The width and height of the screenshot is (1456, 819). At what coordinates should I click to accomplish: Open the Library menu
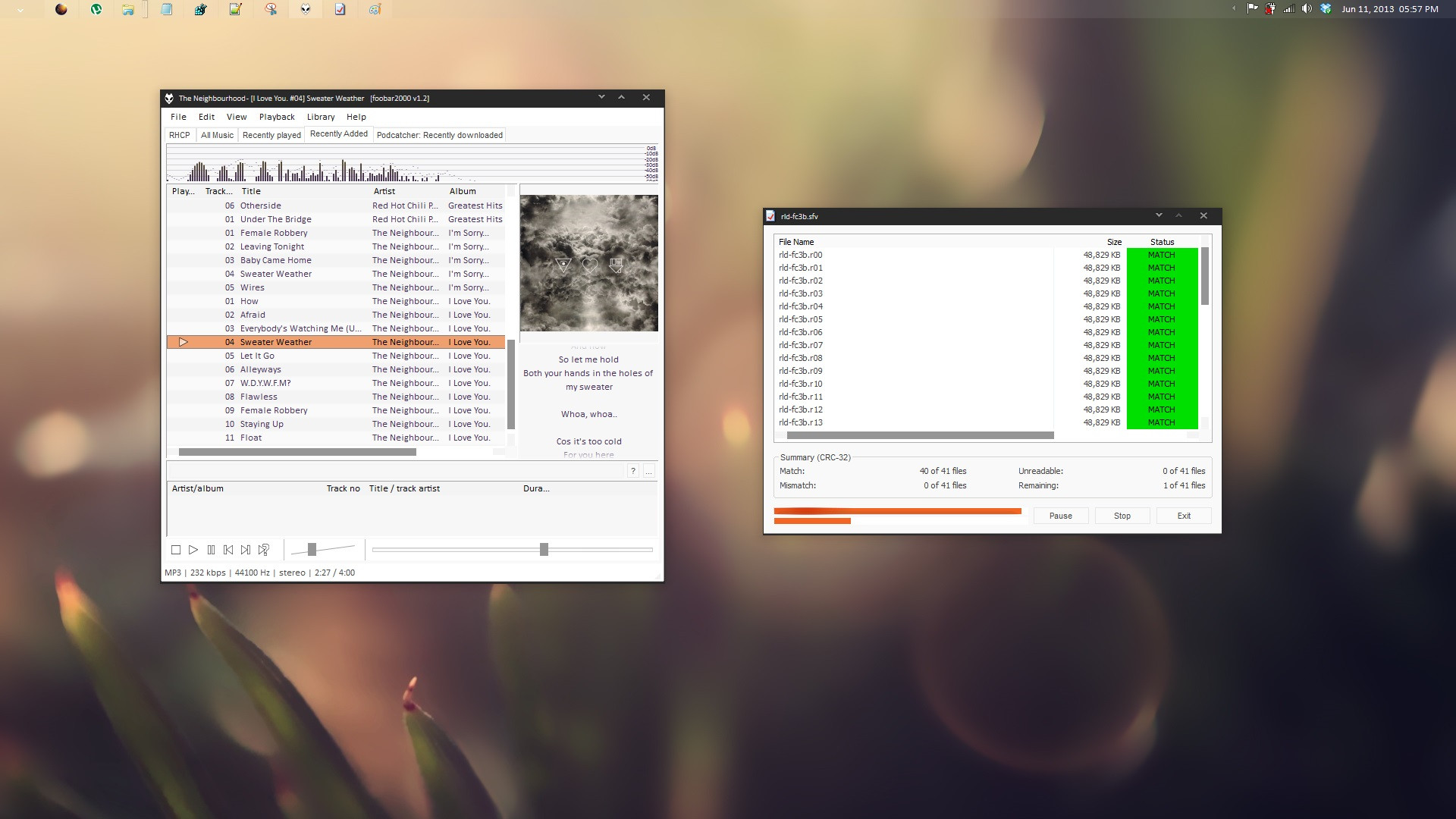(320, 117)
